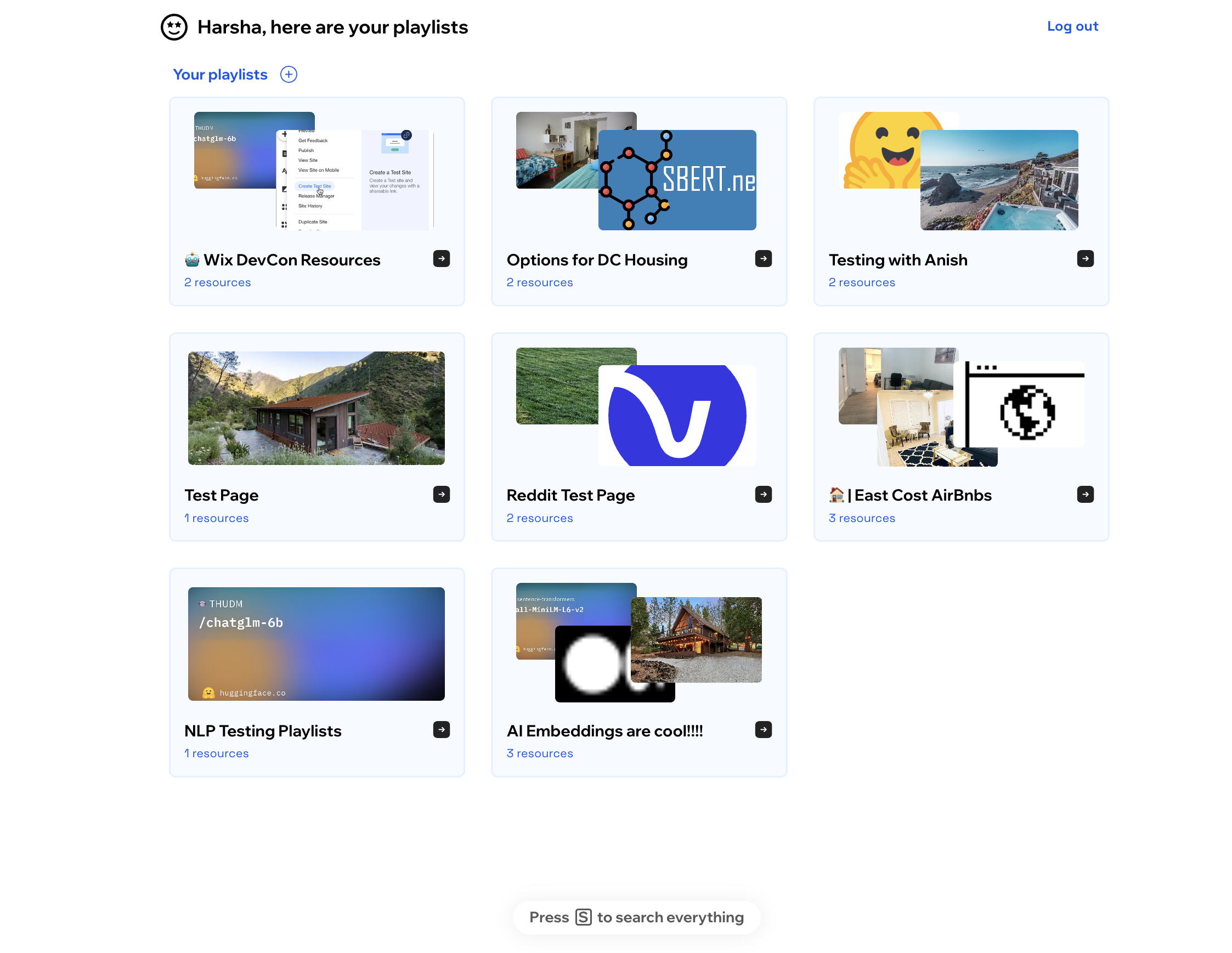Click NLP Testing Playlists arrow icon
Image resolution: width=1232 pixels, height=953 pixels.
441,729
